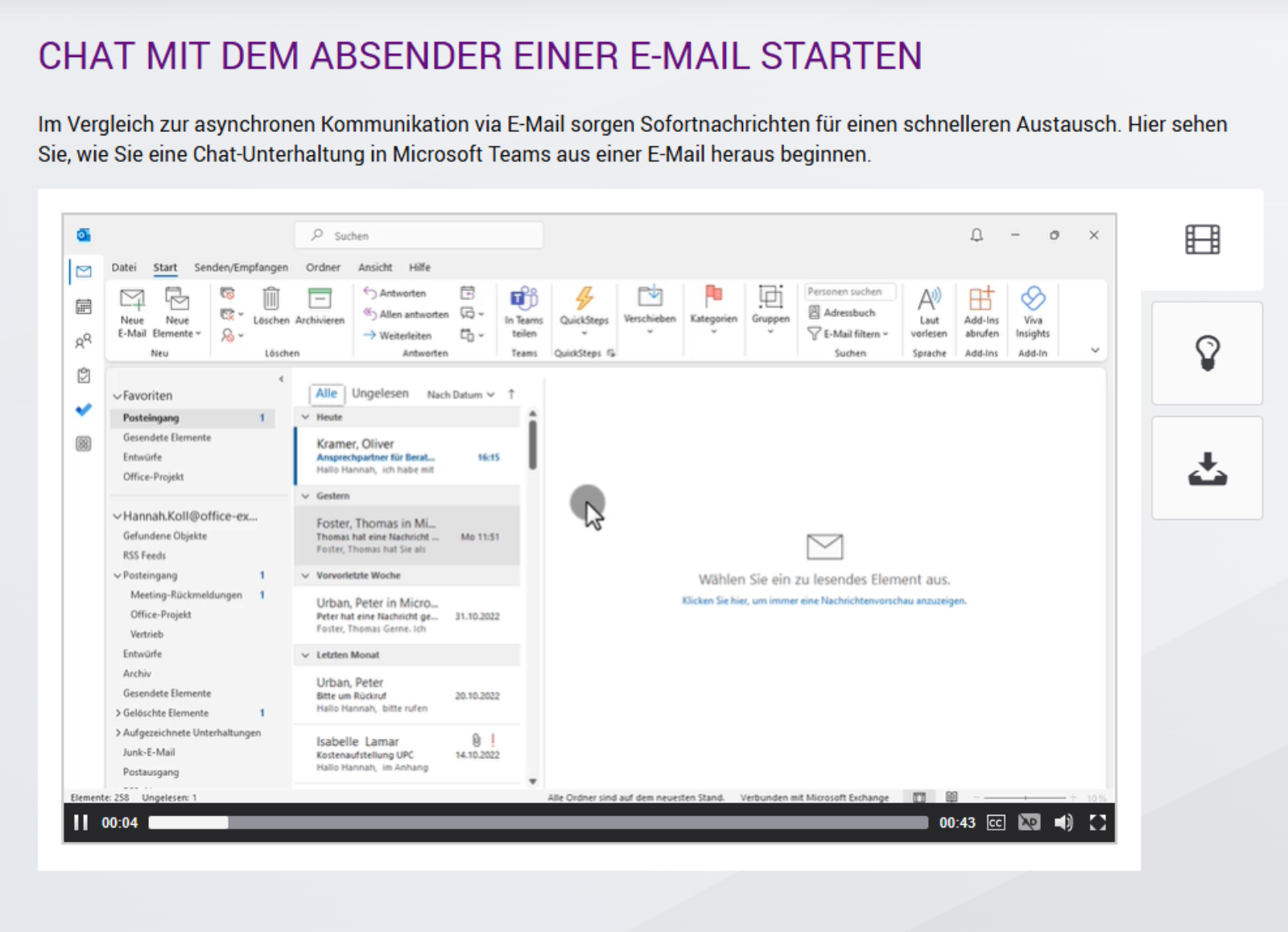The image size is (1288, 932).
Task: Seek on the video progress bar
Action: pos(538,823)
